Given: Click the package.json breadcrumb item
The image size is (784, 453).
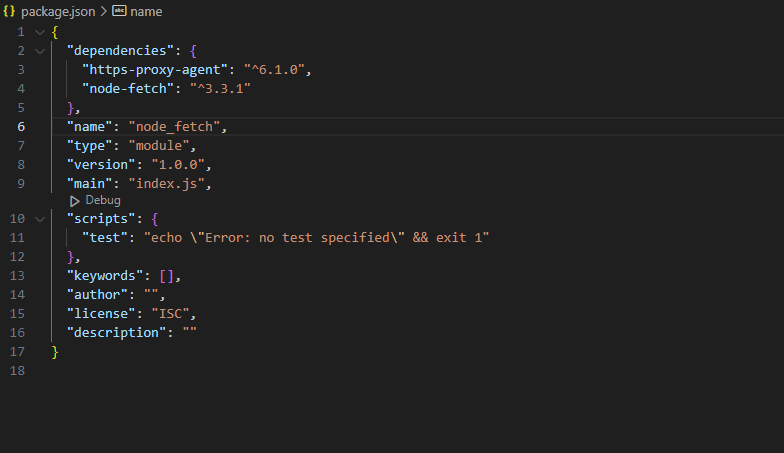Looking at the screenshot, I should click(x=58, y=12).
